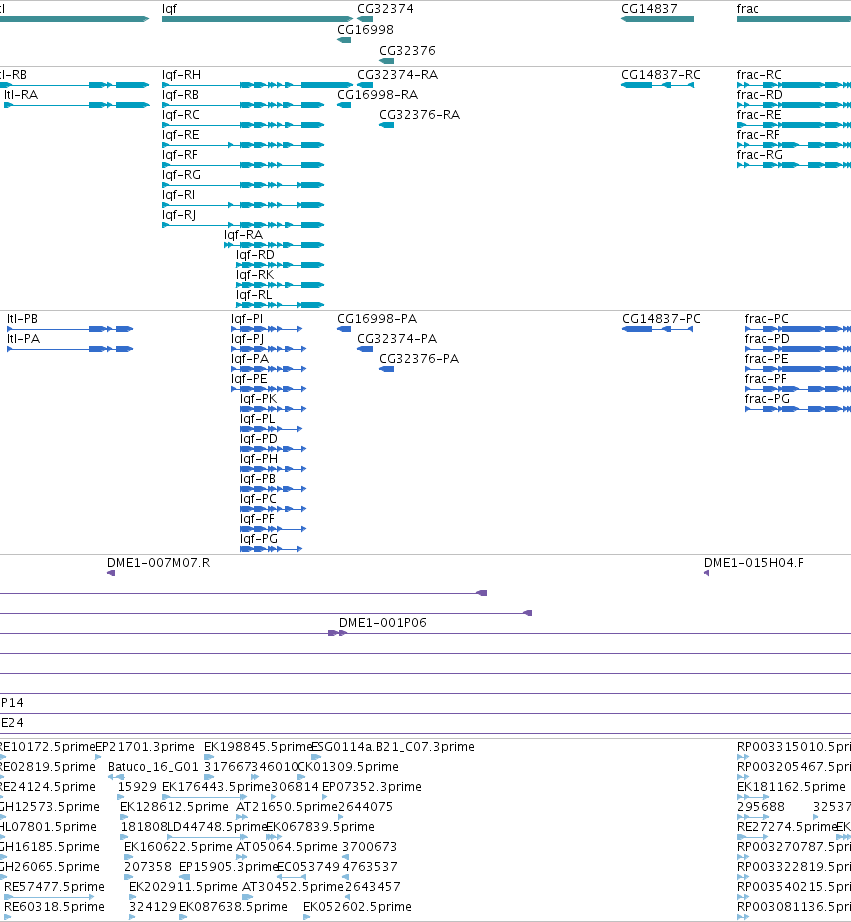Select lqf-PC protein label
Image resolution: width=851 pixels, height=922 pixels.
258,499
